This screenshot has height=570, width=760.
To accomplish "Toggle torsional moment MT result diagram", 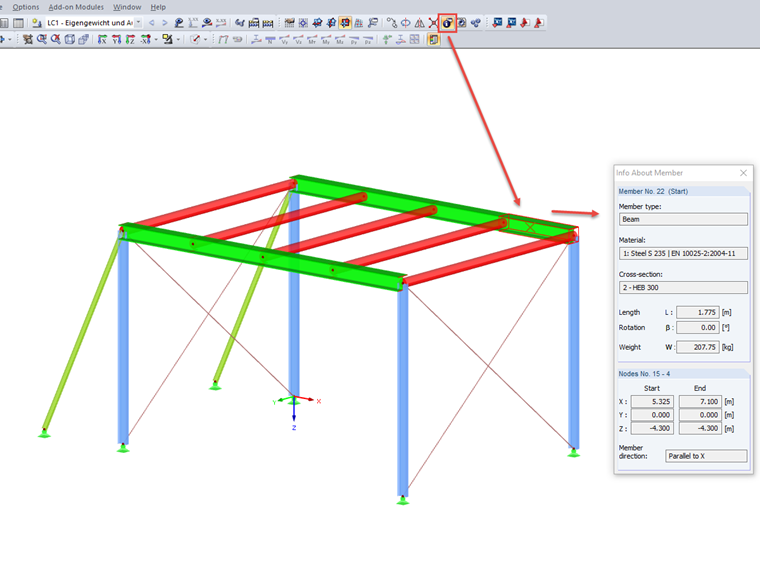I will click(312, 40).
